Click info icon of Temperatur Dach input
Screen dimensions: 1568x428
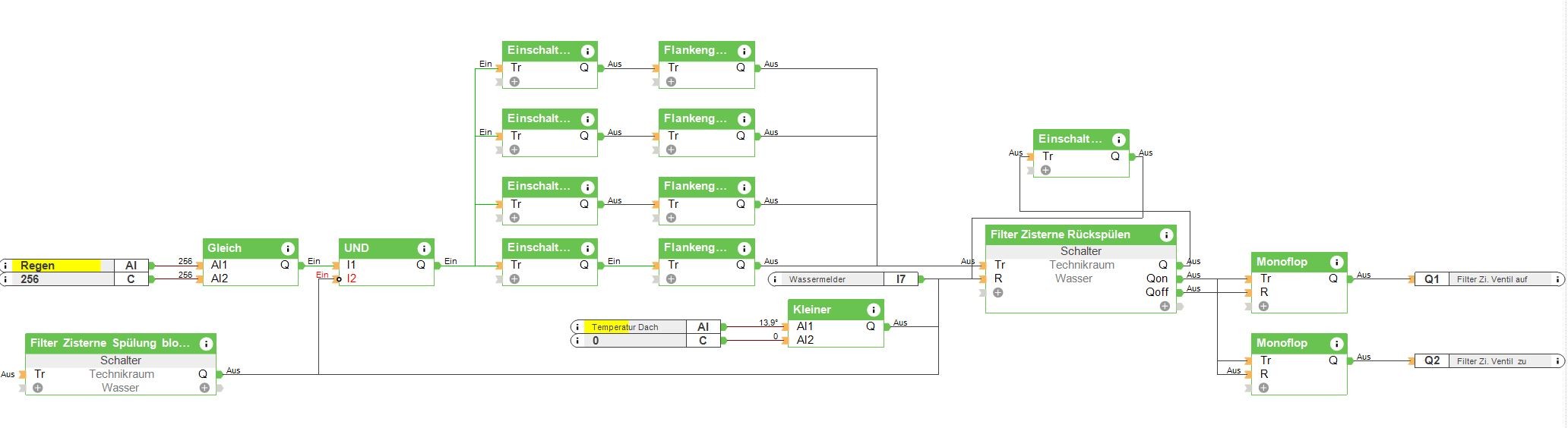(x=577, y=327)
